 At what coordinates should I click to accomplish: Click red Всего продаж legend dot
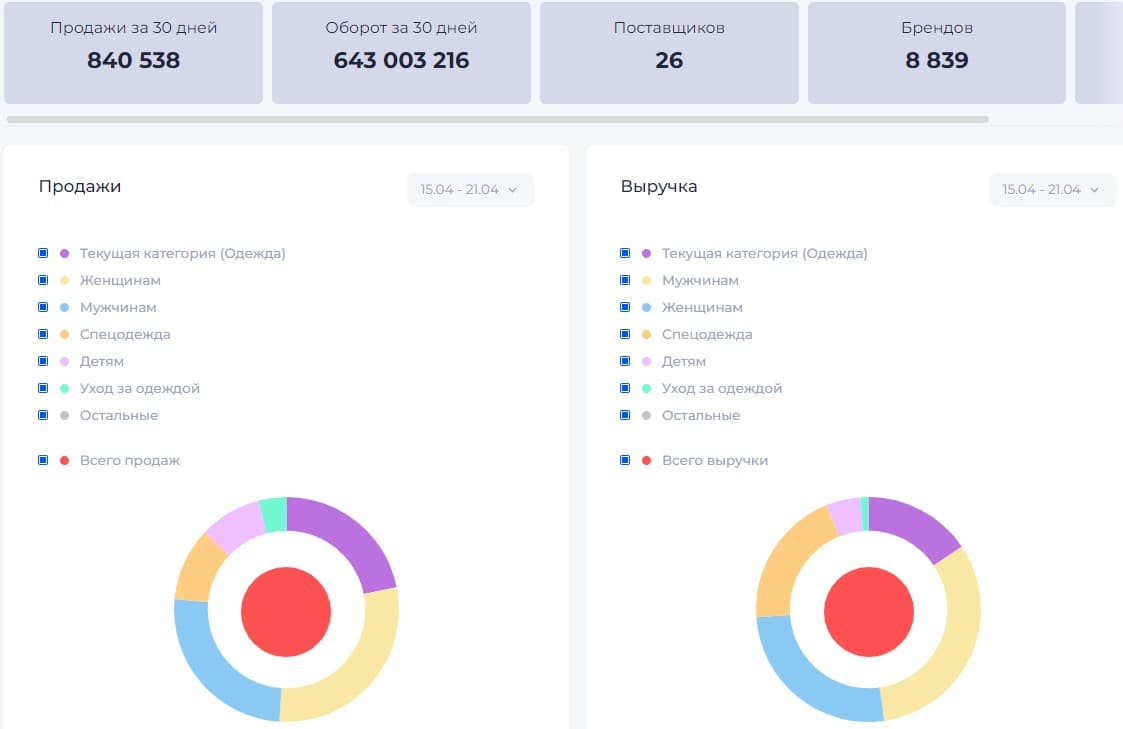64,460
